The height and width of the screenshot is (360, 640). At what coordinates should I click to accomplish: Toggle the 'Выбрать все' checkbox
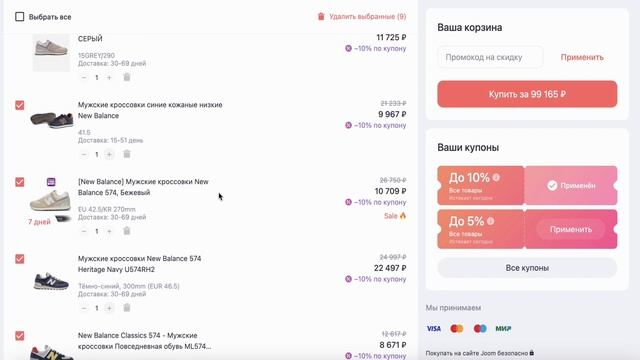pyautogui.click(x=20, y=17)
